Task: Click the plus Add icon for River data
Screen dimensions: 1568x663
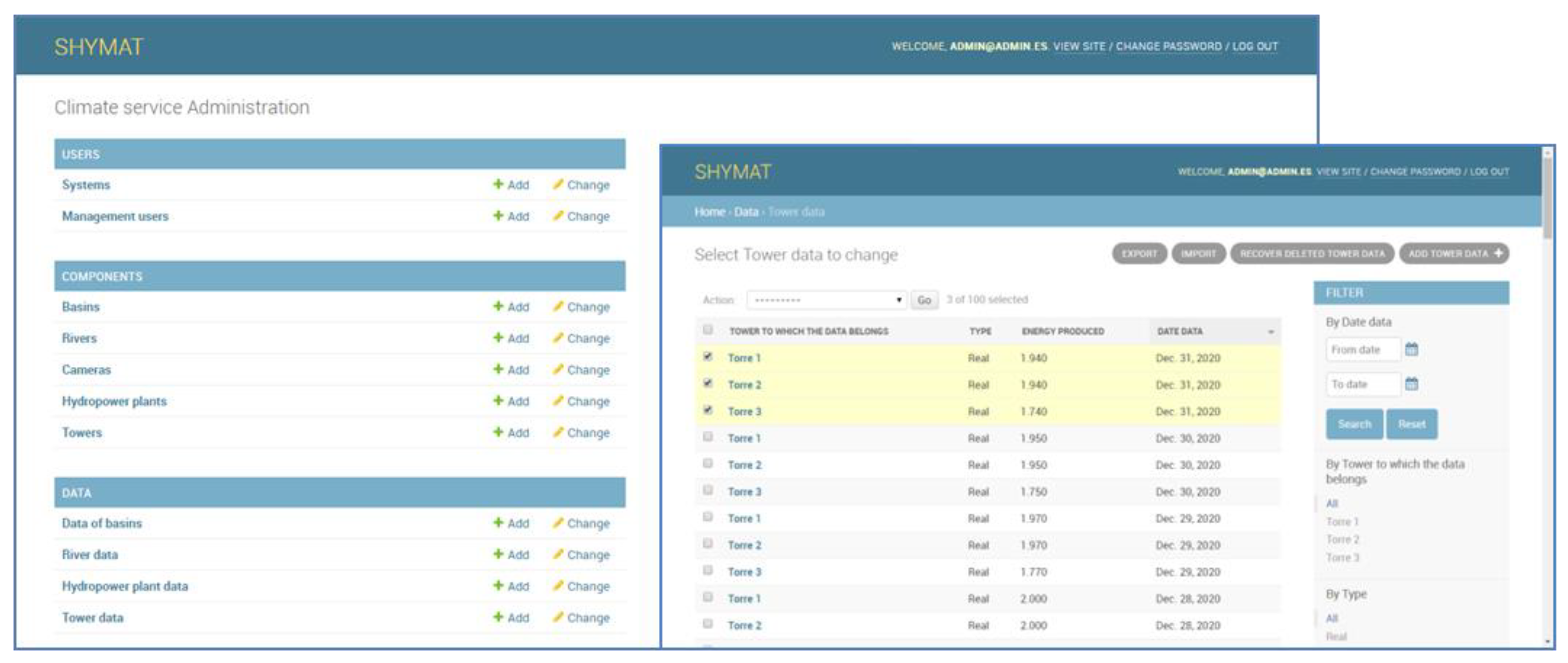Action: click(498, 555)
